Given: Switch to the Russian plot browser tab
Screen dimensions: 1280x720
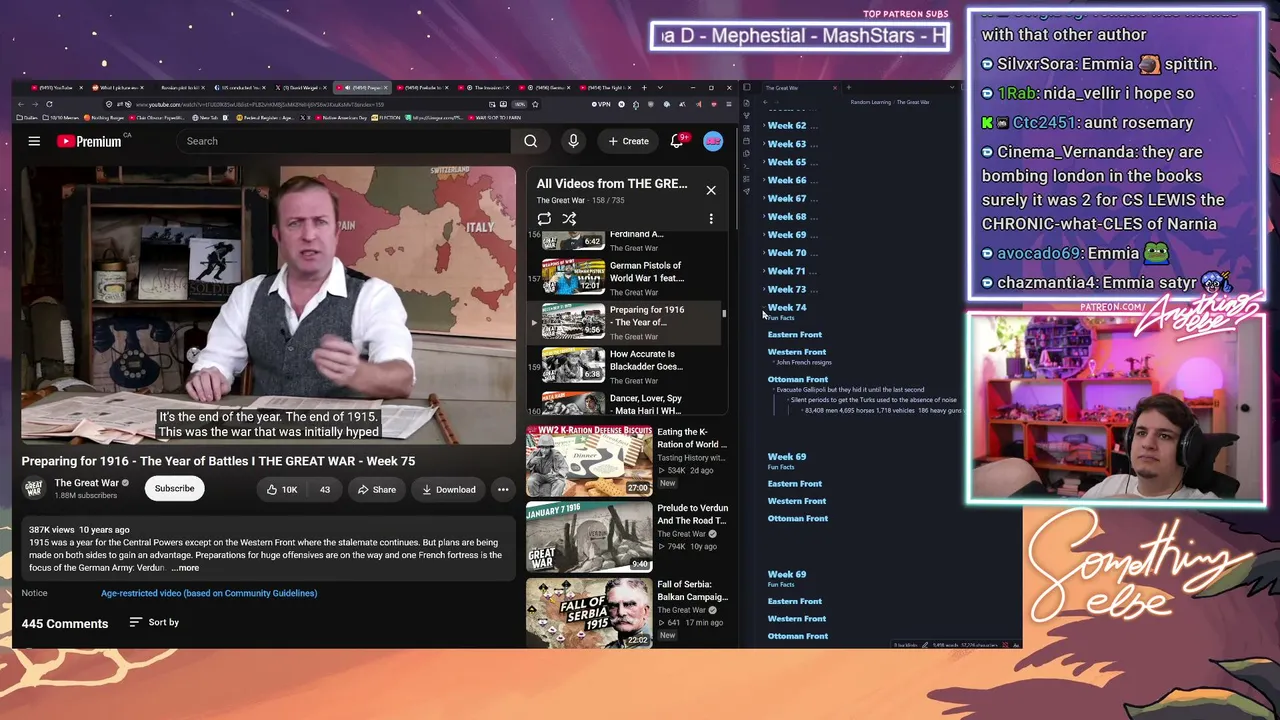Looking at the screenshot, I should pos(182,88).
